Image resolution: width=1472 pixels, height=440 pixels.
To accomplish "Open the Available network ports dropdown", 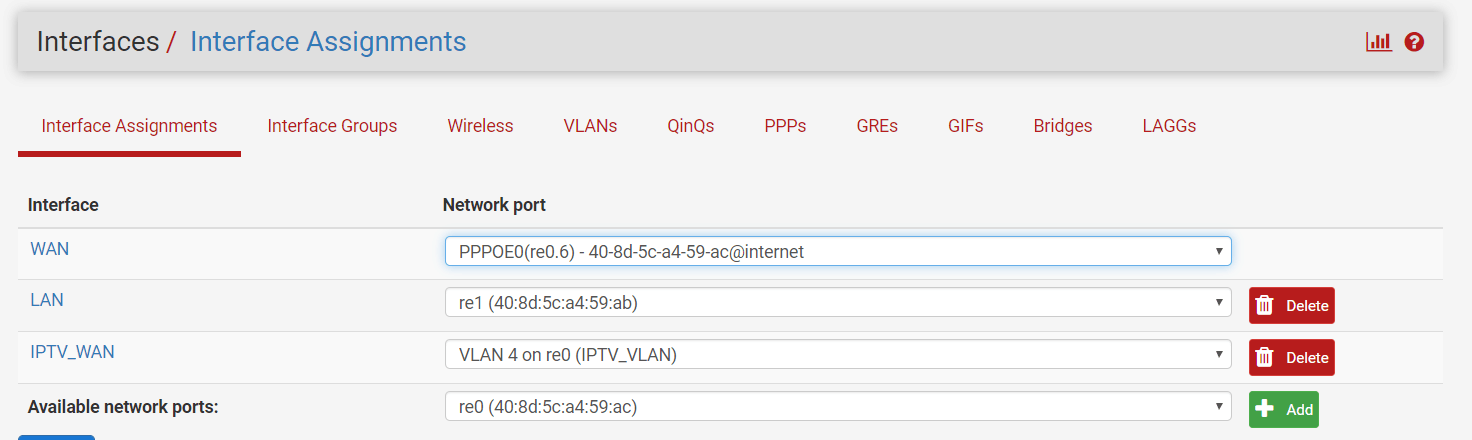I will pyautogui.click(x=837, y=407).
